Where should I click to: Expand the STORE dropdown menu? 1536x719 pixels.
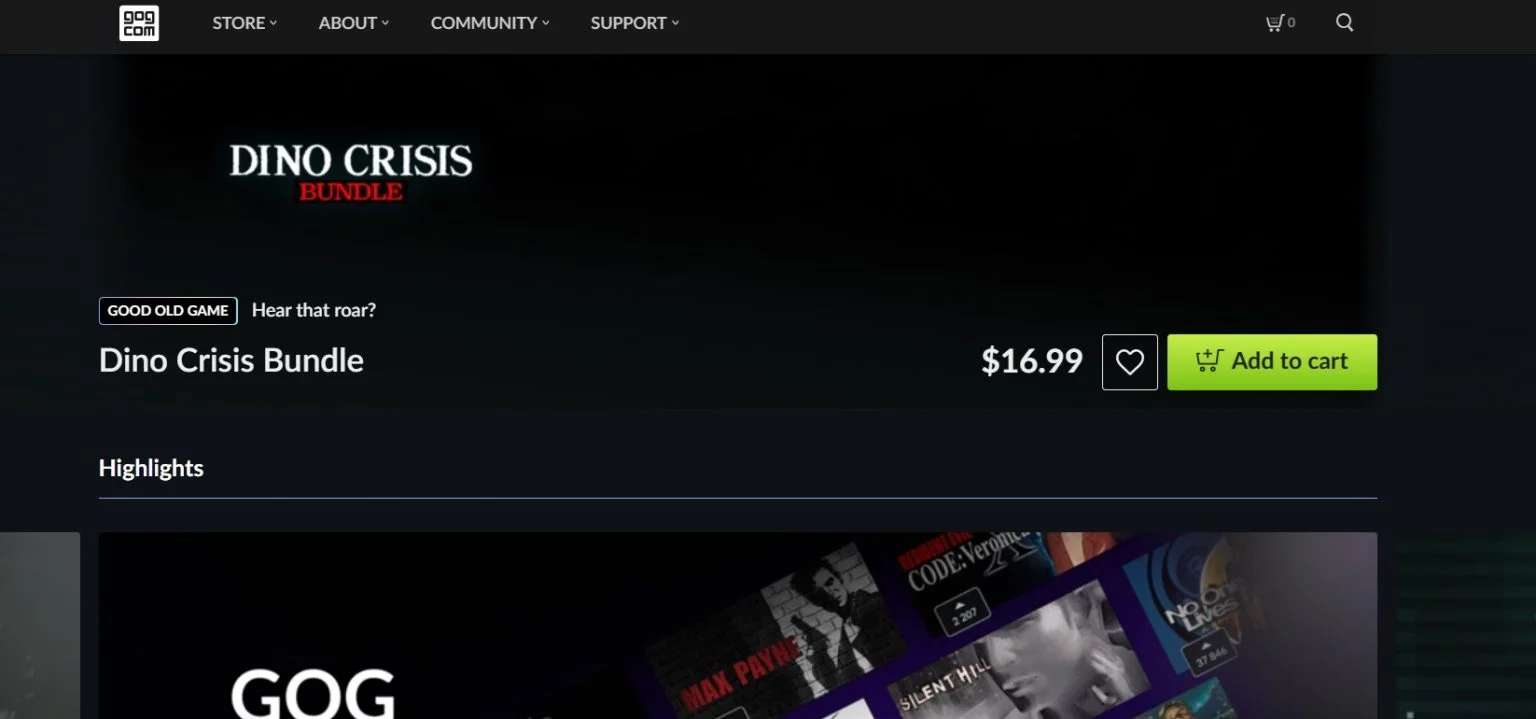click(x=245, y=23)
